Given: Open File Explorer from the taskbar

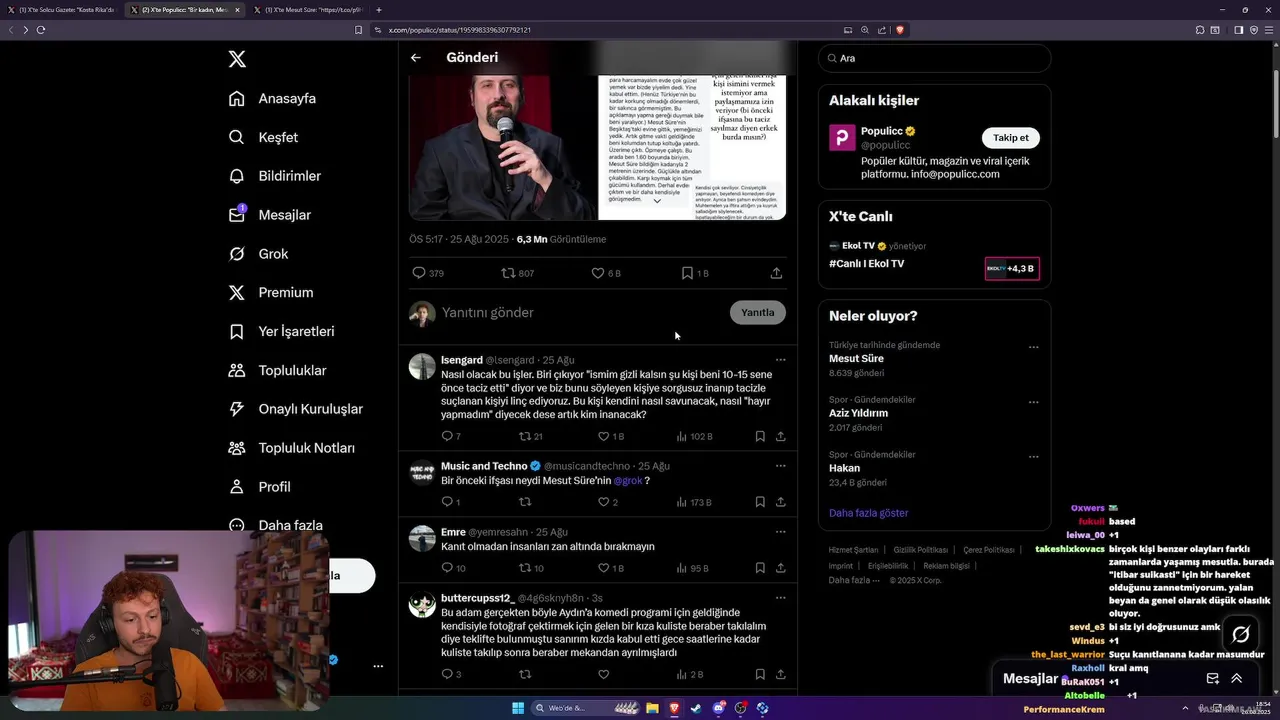Looking at the screenshot, I should [652, 708].
